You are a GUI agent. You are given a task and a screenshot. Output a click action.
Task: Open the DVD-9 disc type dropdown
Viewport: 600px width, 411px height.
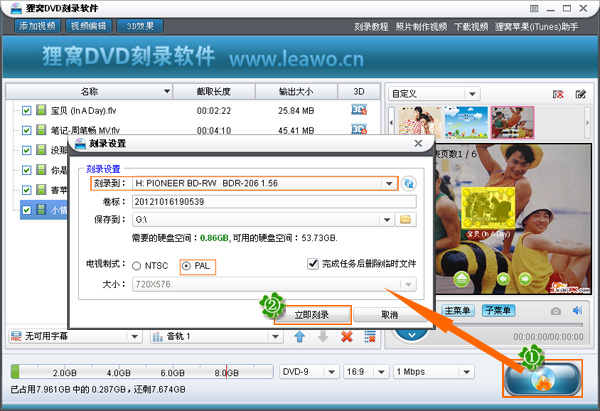point(331,372)
